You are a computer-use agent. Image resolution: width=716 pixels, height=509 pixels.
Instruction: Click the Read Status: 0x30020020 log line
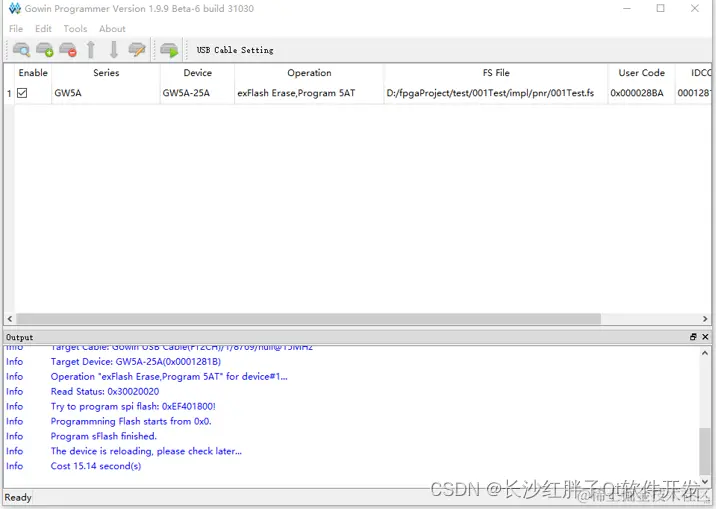tap(105, 391)
